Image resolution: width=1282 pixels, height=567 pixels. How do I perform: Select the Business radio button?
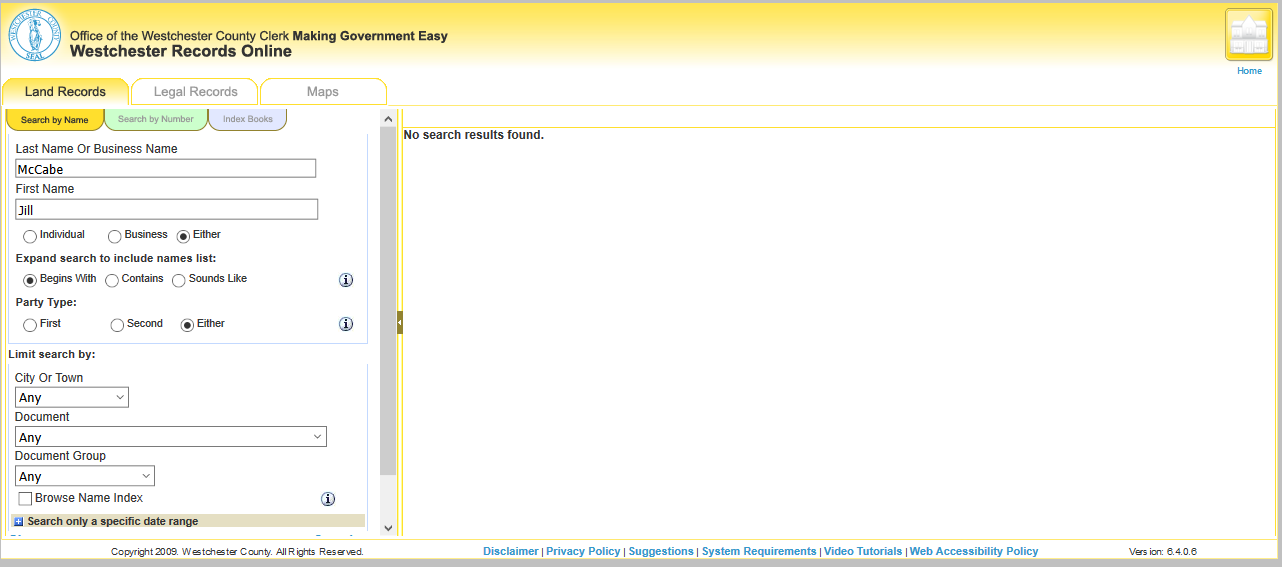click(x=115, y=236)
